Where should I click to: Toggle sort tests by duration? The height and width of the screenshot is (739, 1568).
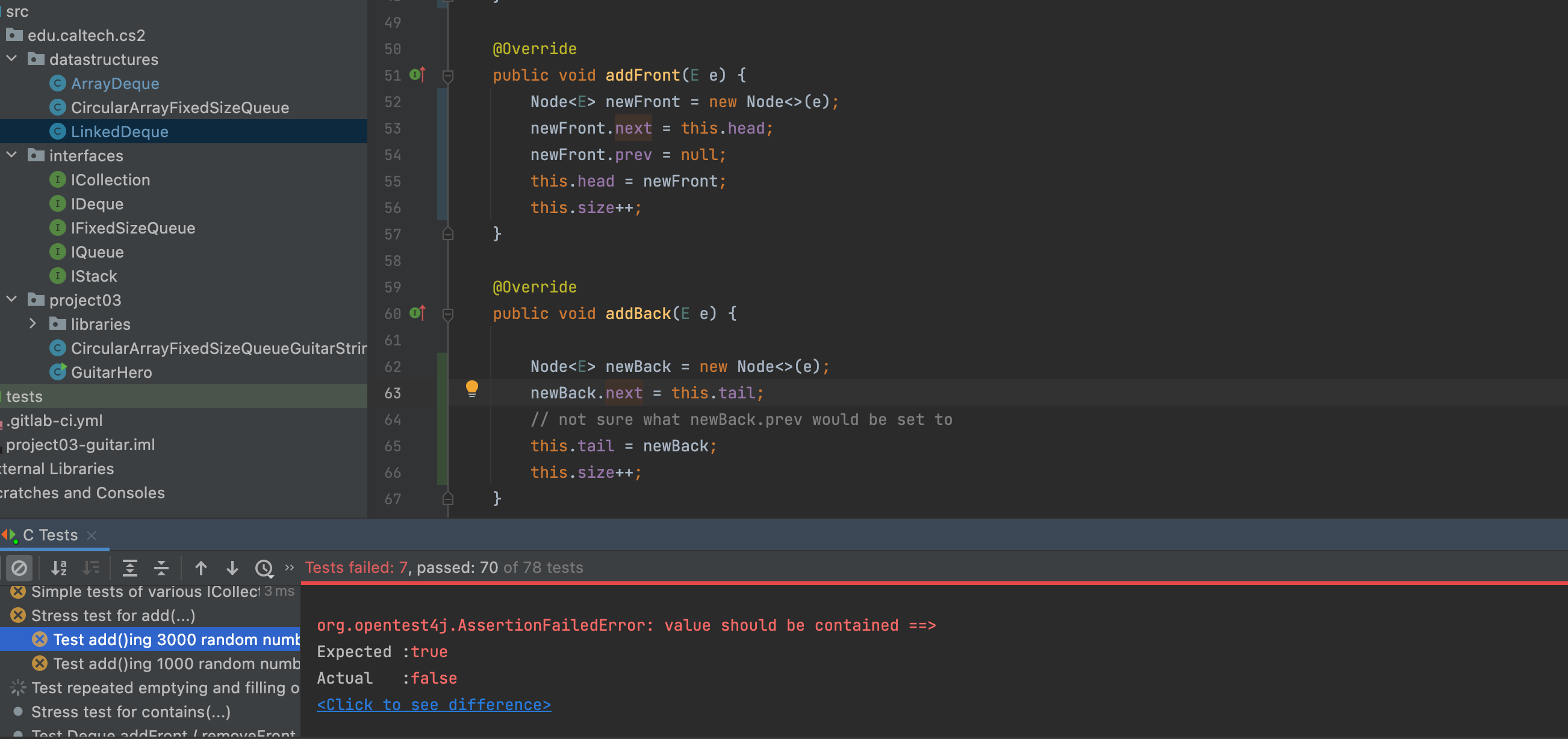pos(91,568)
